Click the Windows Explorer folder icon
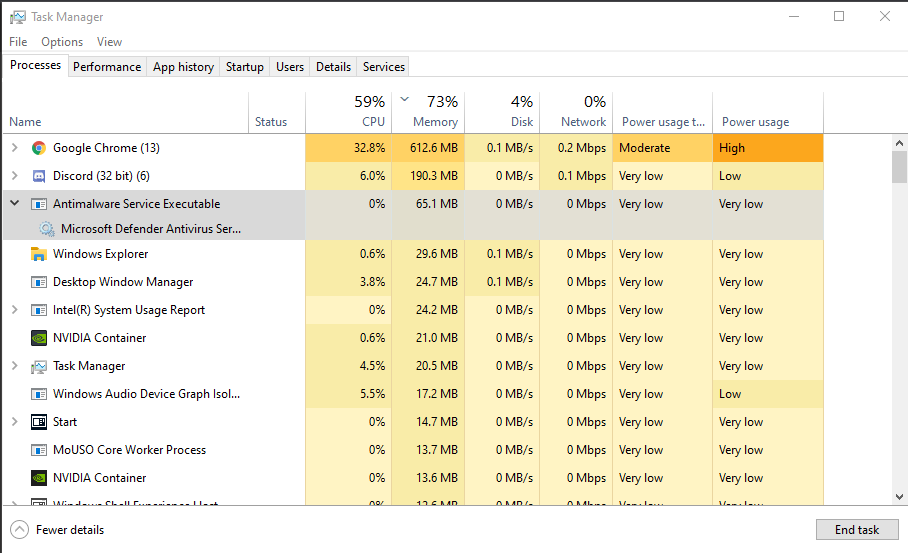The height and width of the screenshot is (553, 908). point(39,254)
